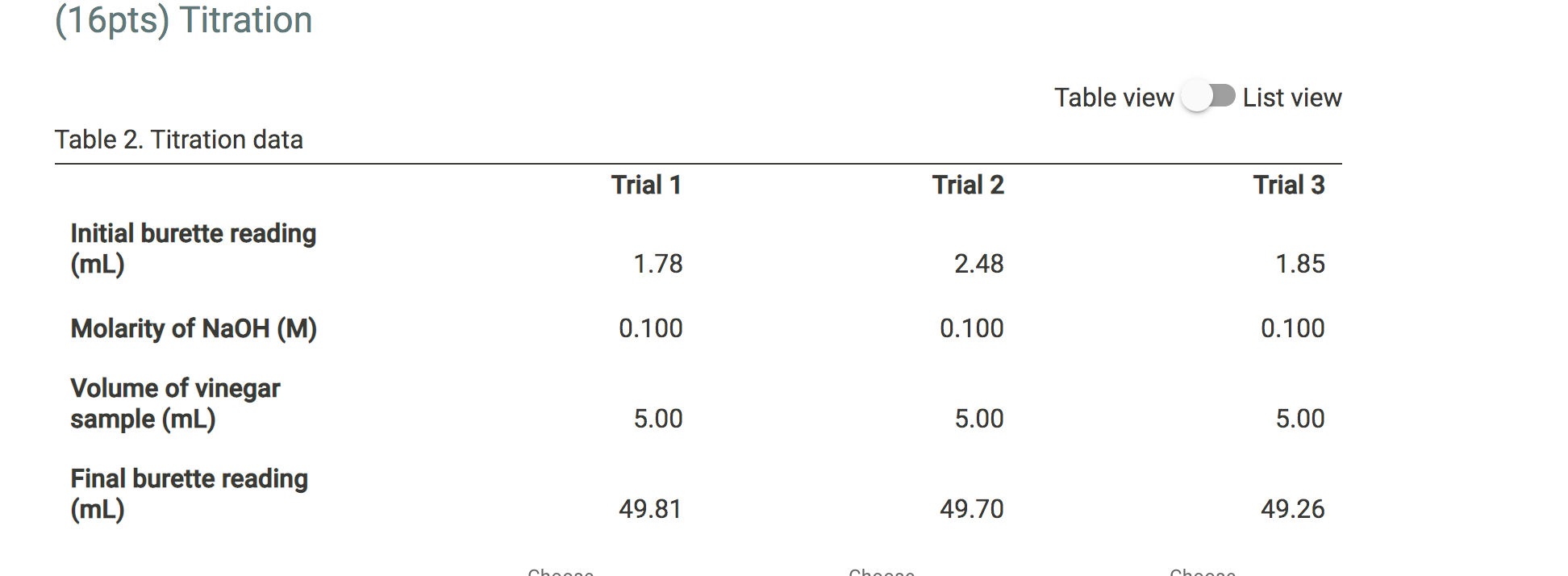This screenshot has width=1568, height=576.
Task: Click the 5.00 vinegar volume for Trial 3
Action: (x=1301, y=418)
